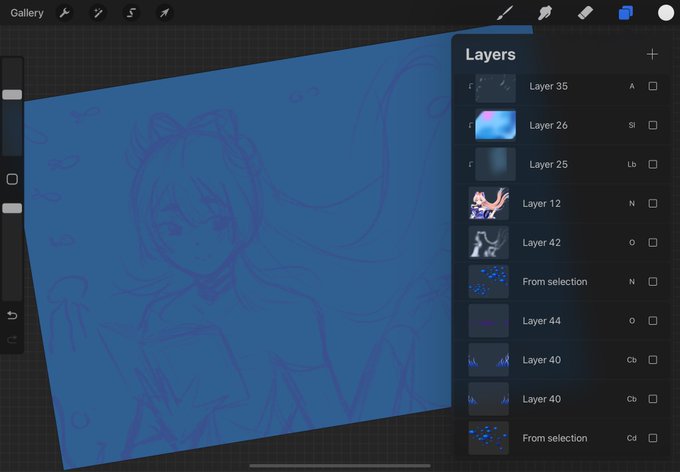
Task: Open blend mode Cd for From selection
Action: point(632,438)
